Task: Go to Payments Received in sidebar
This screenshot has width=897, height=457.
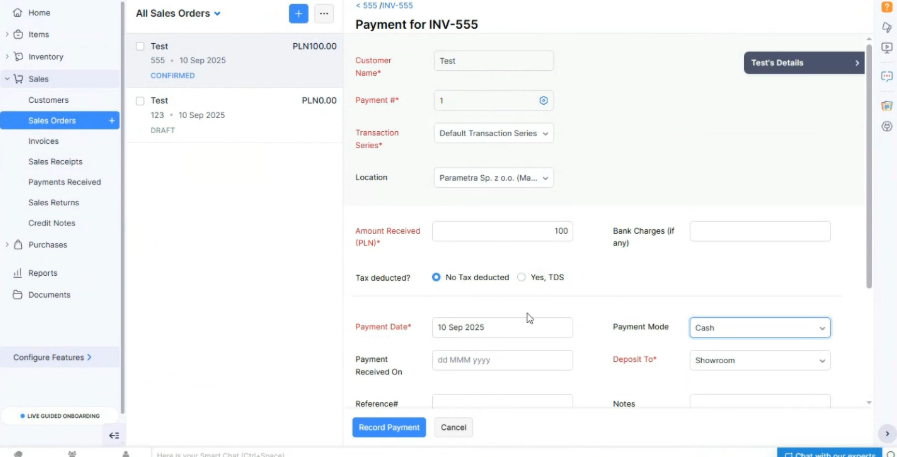Action: tap(65, 182)
